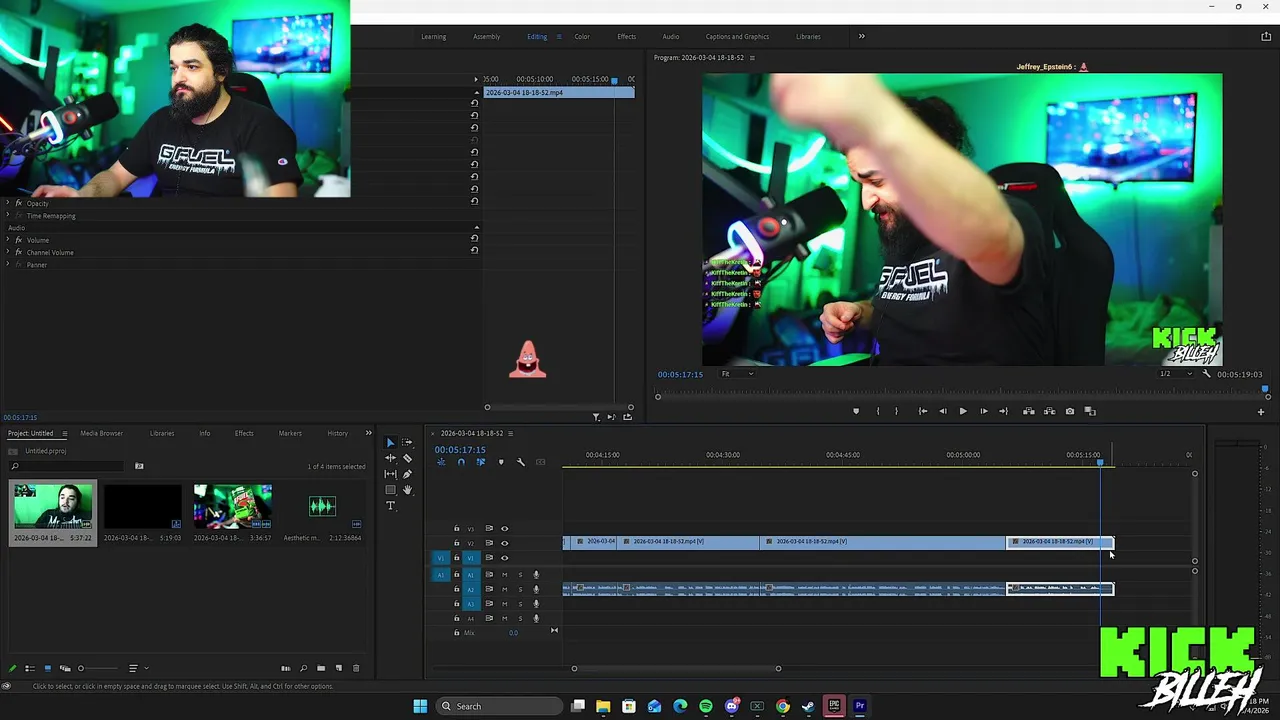This screenshot has height=720, width=1280.
Task: Click Find icon in Project panel footer
Action: (303, 668)
